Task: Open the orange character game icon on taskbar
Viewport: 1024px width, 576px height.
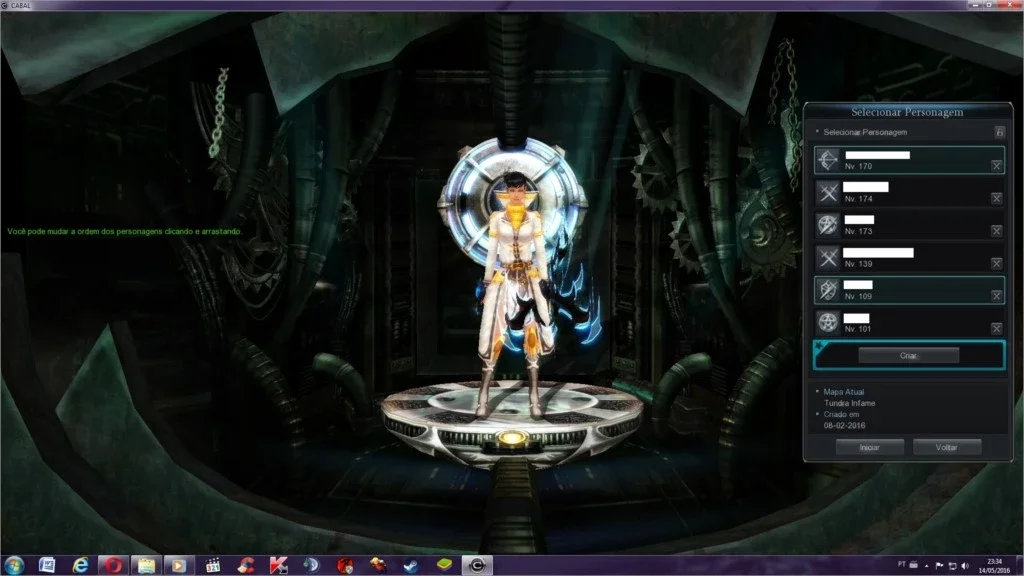Action: (x=378, y=565)
